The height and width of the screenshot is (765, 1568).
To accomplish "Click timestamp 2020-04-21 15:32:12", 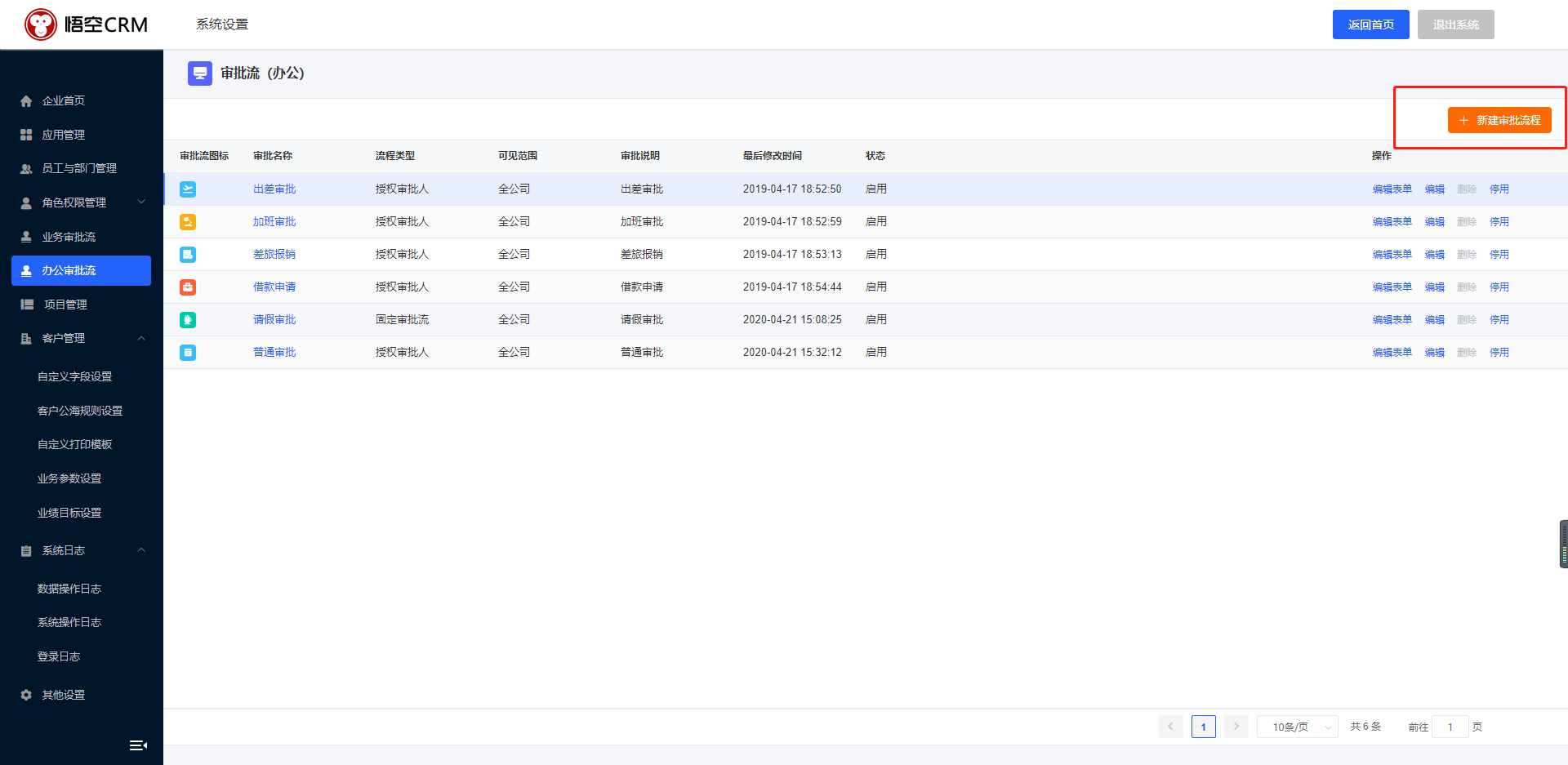I will pyautogui.click(x=792, y=353).
